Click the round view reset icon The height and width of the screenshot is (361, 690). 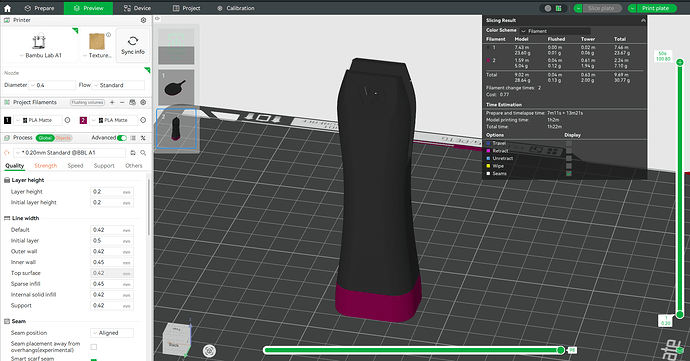209,350
